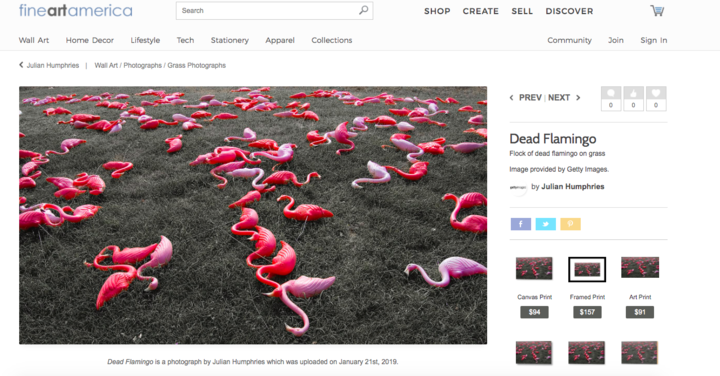Open the SHOP menu

point(437,11)
